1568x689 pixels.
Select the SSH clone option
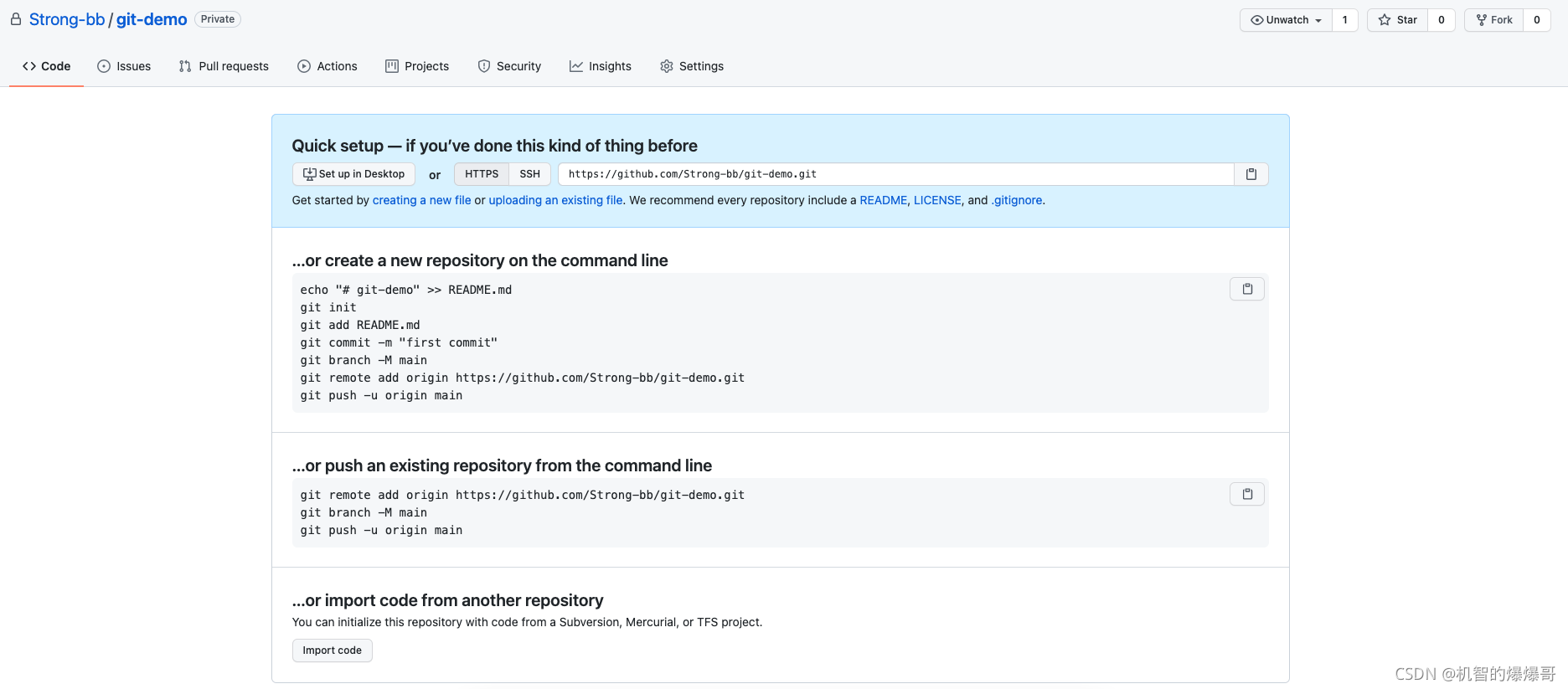tap(529, 174)
